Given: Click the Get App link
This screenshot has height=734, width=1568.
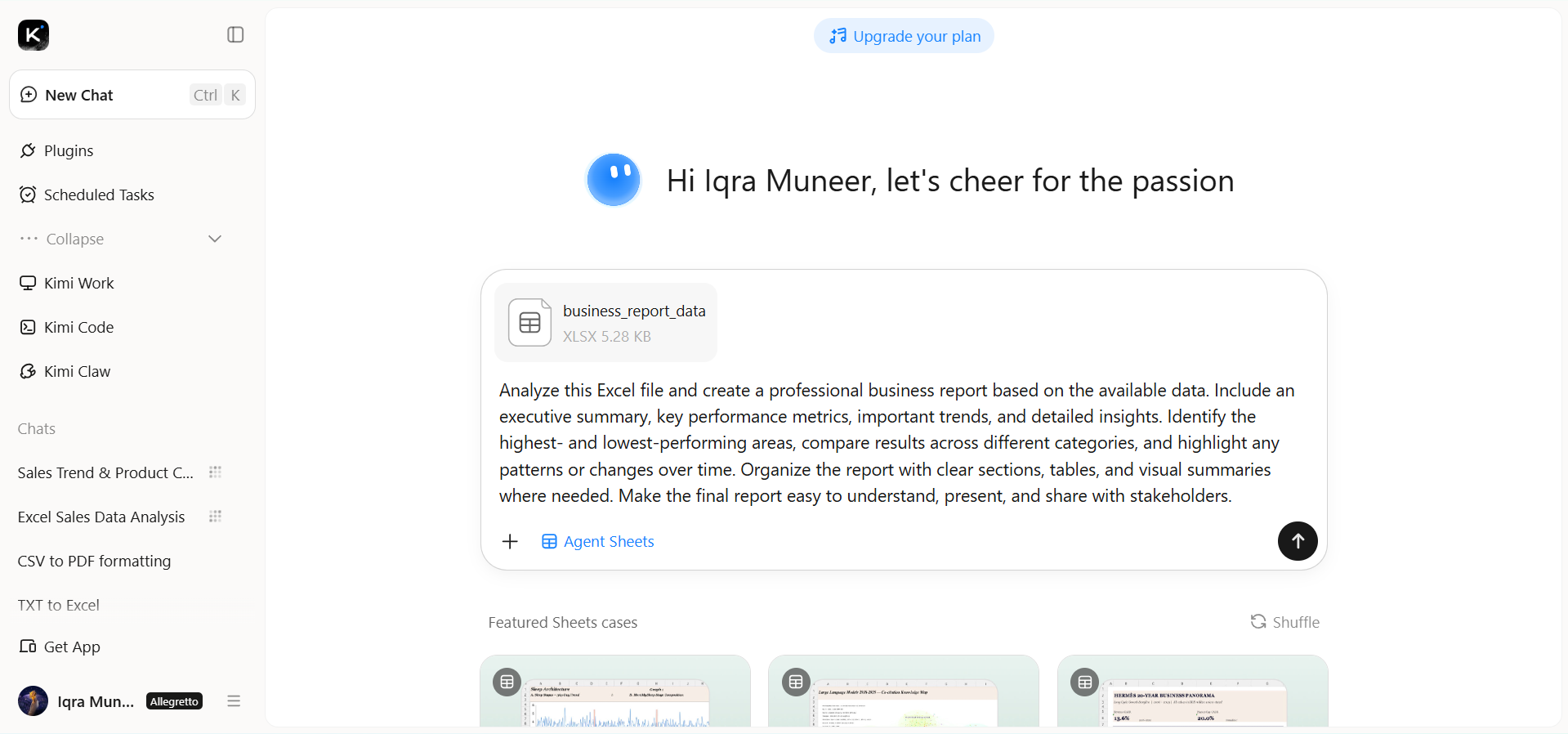Looking at the screenshot, I should coord(72,647).
